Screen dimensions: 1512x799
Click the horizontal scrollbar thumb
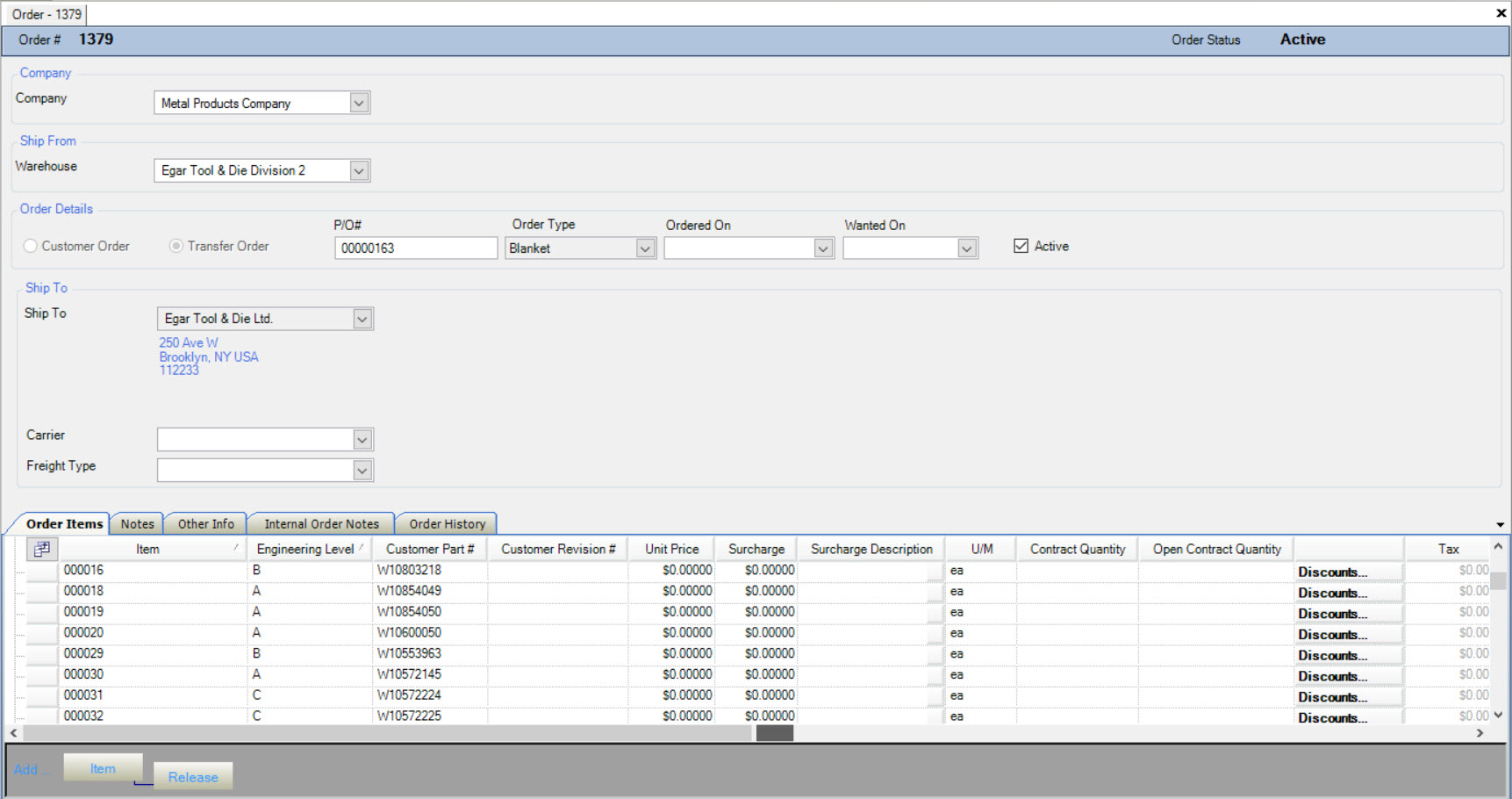(775, 733)
